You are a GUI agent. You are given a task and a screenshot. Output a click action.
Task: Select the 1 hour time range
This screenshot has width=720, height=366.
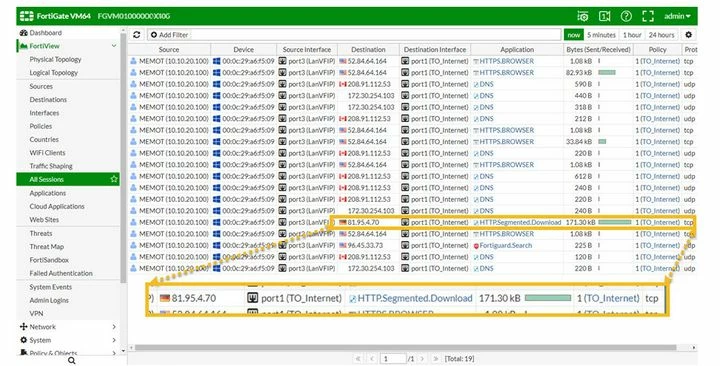pos(632,35)
